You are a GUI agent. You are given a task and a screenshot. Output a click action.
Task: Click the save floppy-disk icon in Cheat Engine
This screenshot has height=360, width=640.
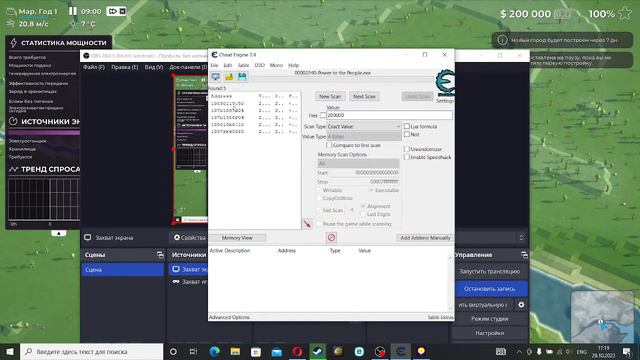[x=242, y=77]
